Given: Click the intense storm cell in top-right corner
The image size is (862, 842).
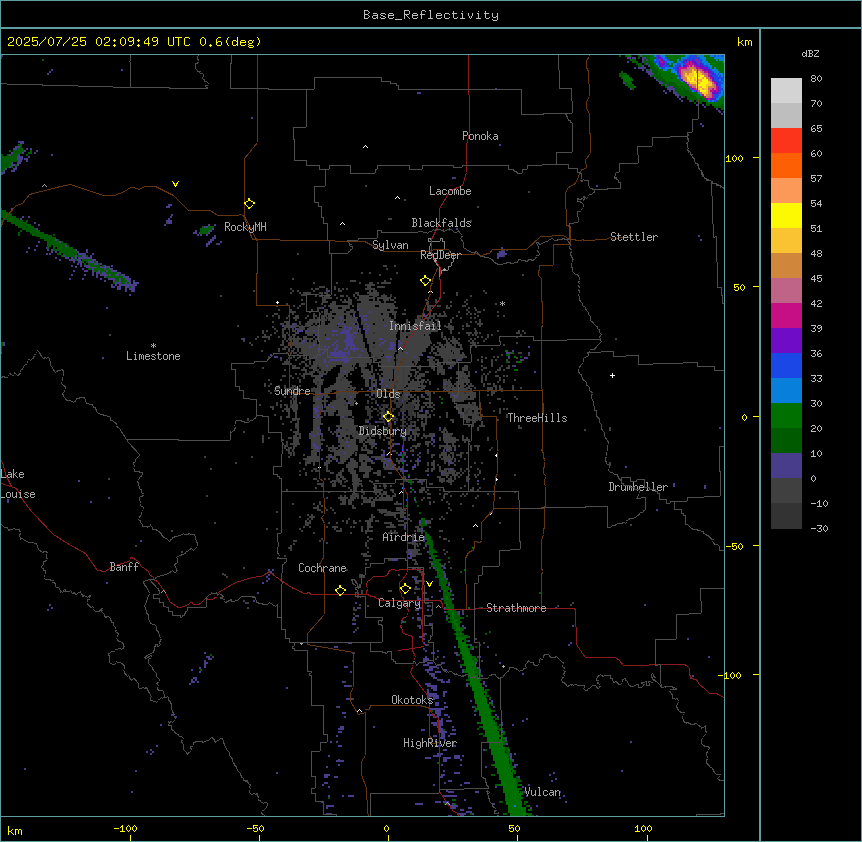Looking at the screenshot, I should [697, 79].
